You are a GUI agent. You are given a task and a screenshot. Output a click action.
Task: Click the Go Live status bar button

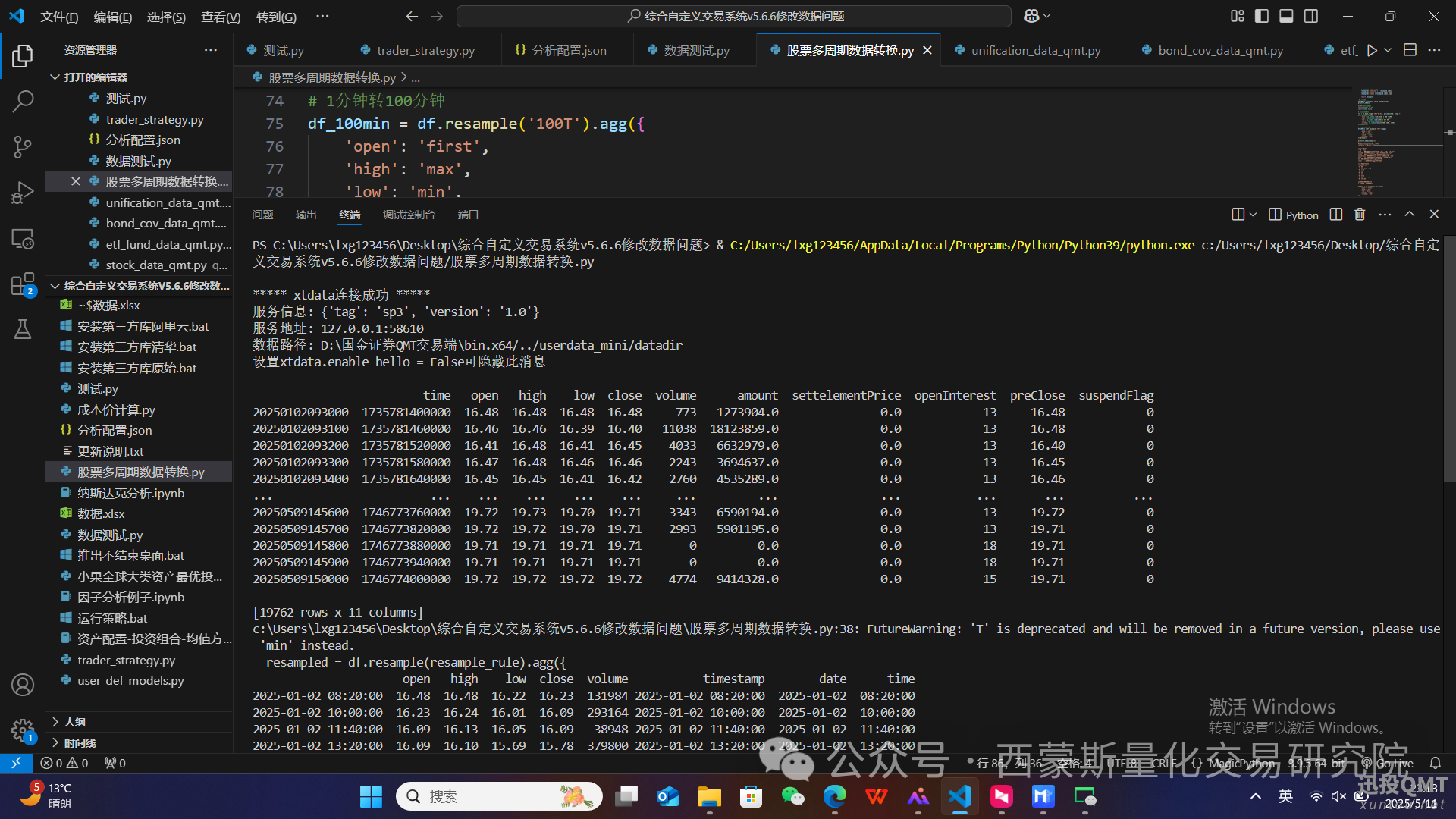(1389, 763)
